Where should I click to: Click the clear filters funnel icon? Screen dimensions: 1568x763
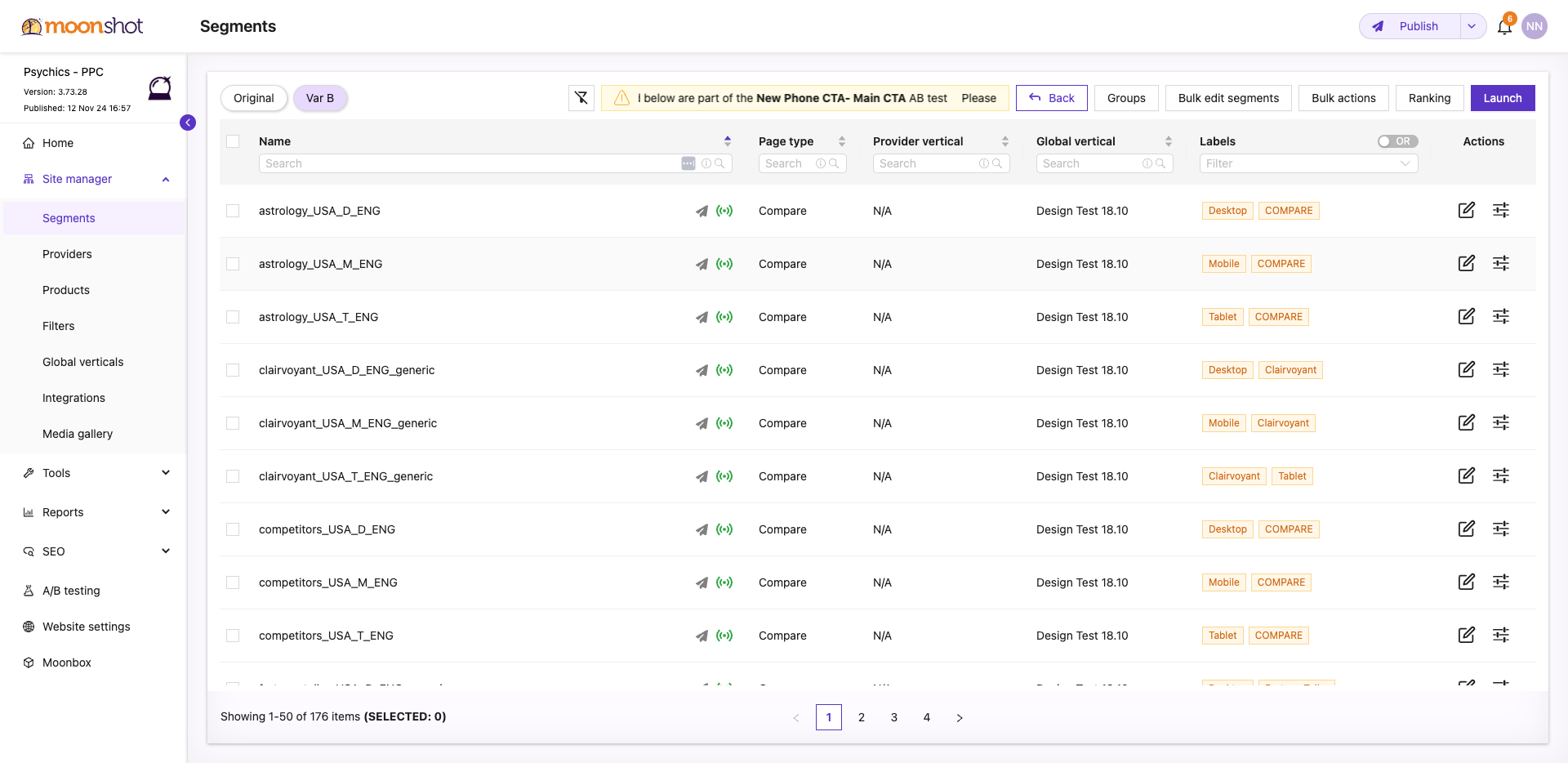pyautogui.click(x=581, y=98)
